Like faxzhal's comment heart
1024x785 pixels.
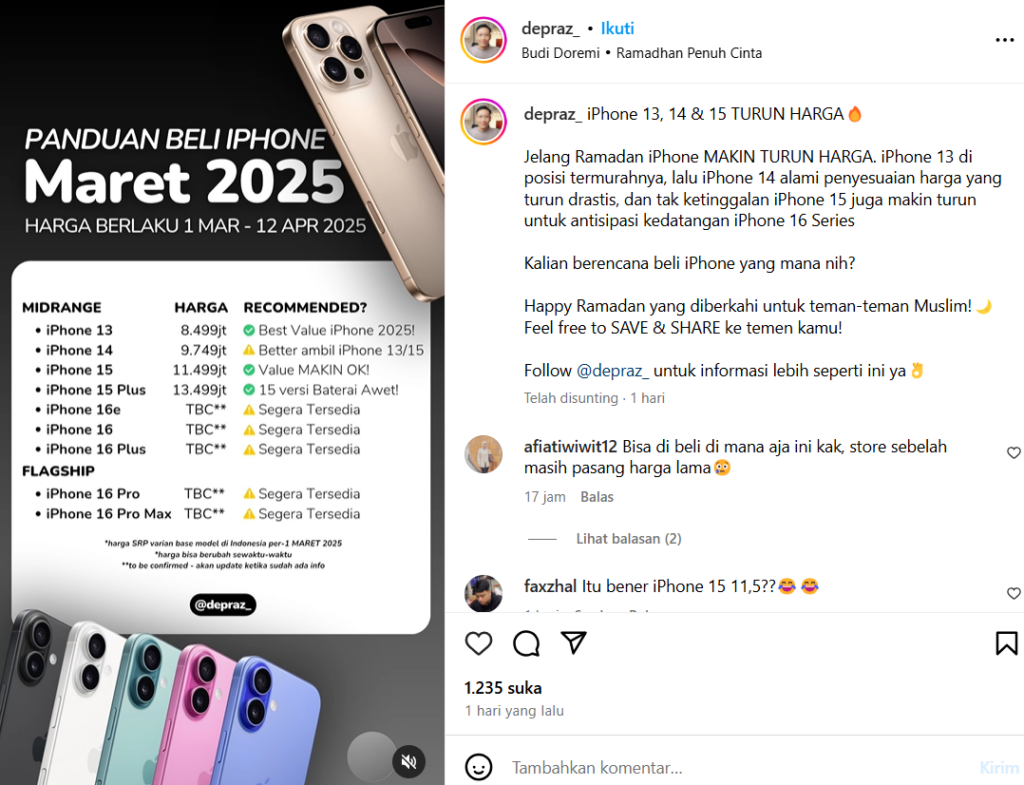1014,593
